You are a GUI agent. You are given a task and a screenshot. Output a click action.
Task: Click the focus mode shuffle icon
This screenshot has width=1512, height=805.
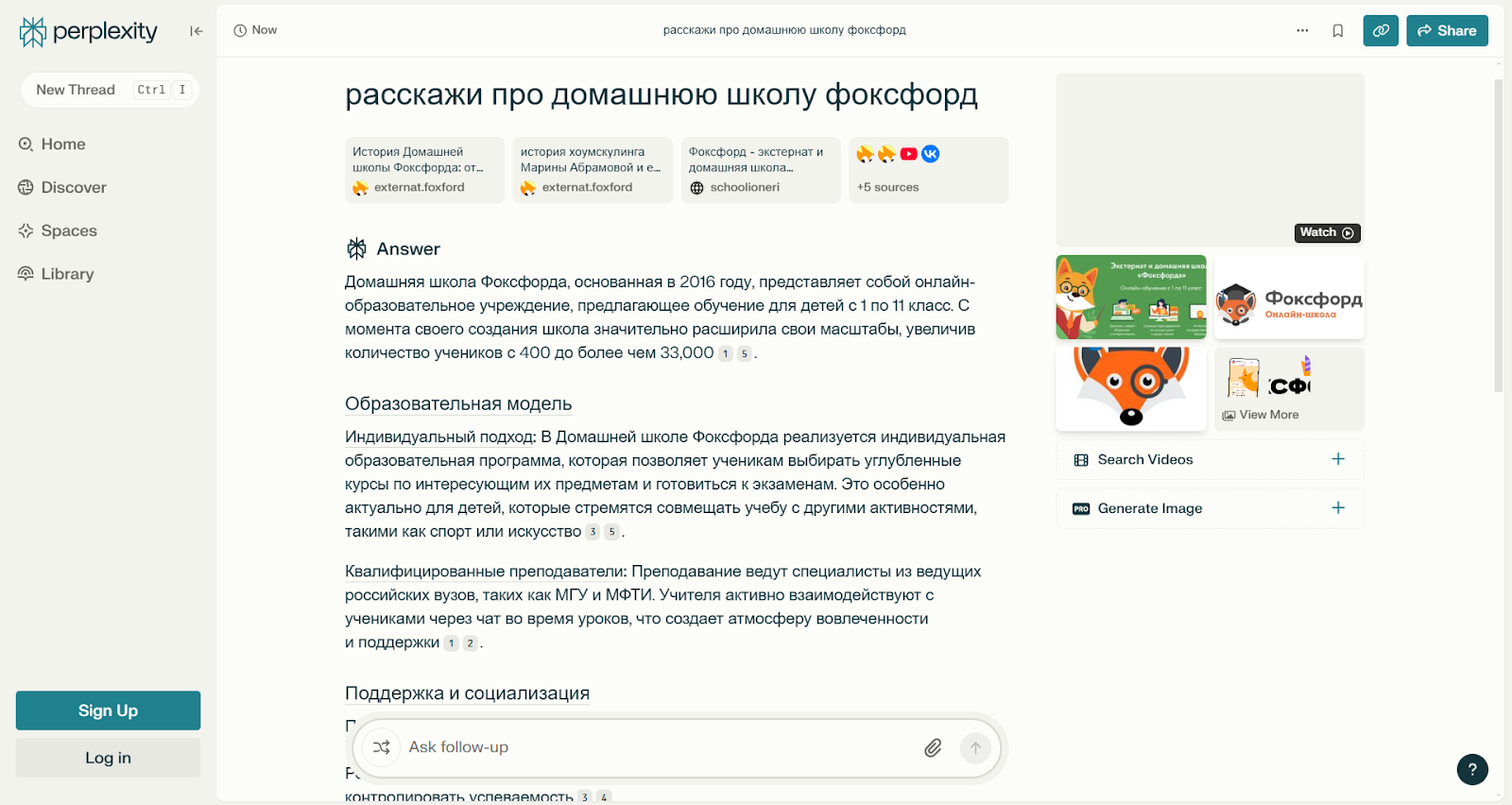381,747
